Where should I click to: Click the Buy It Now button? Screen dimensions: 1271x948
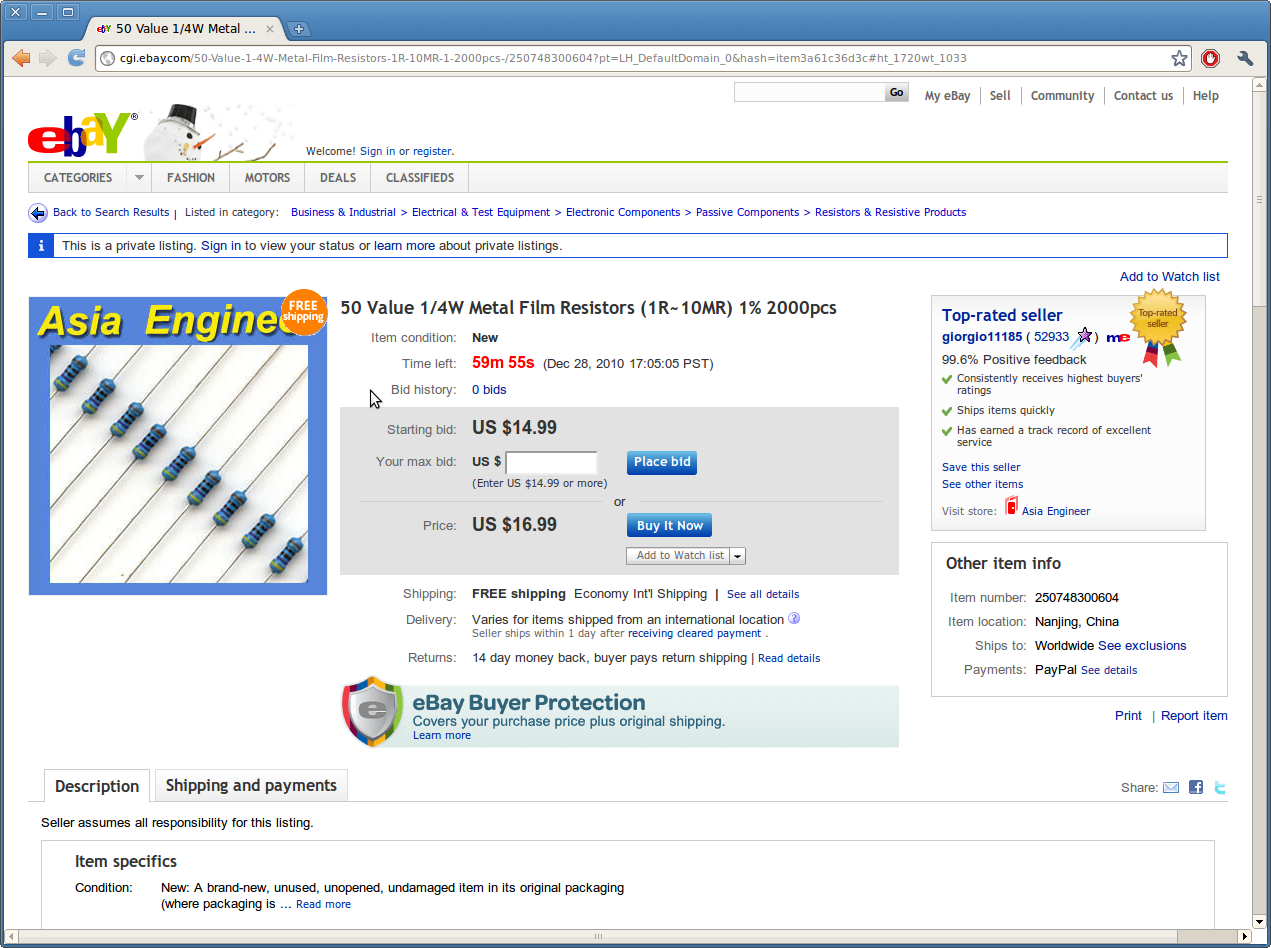coord(668,524)
